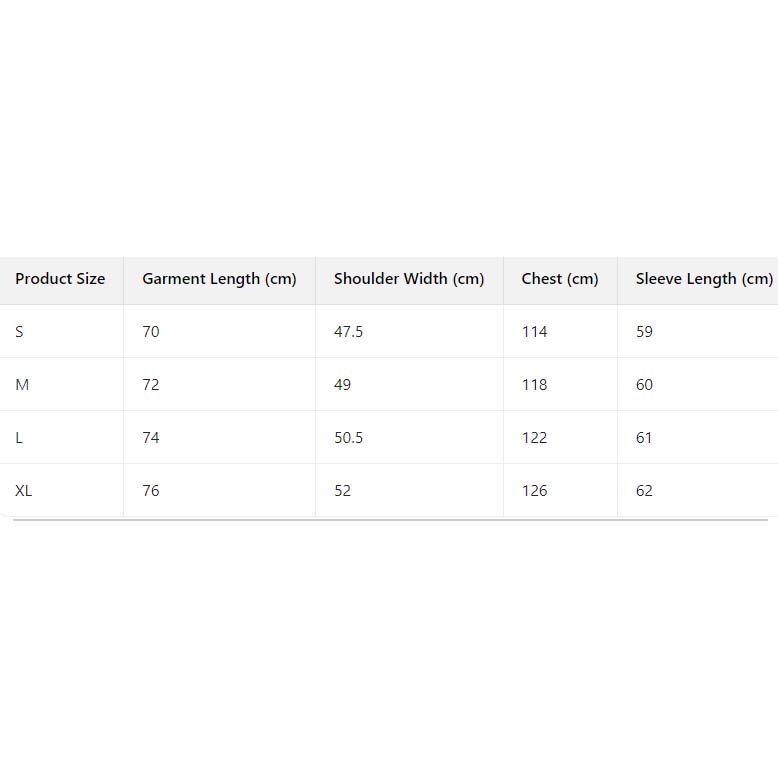Select the Chest (cm) header cell

point(560,279)
